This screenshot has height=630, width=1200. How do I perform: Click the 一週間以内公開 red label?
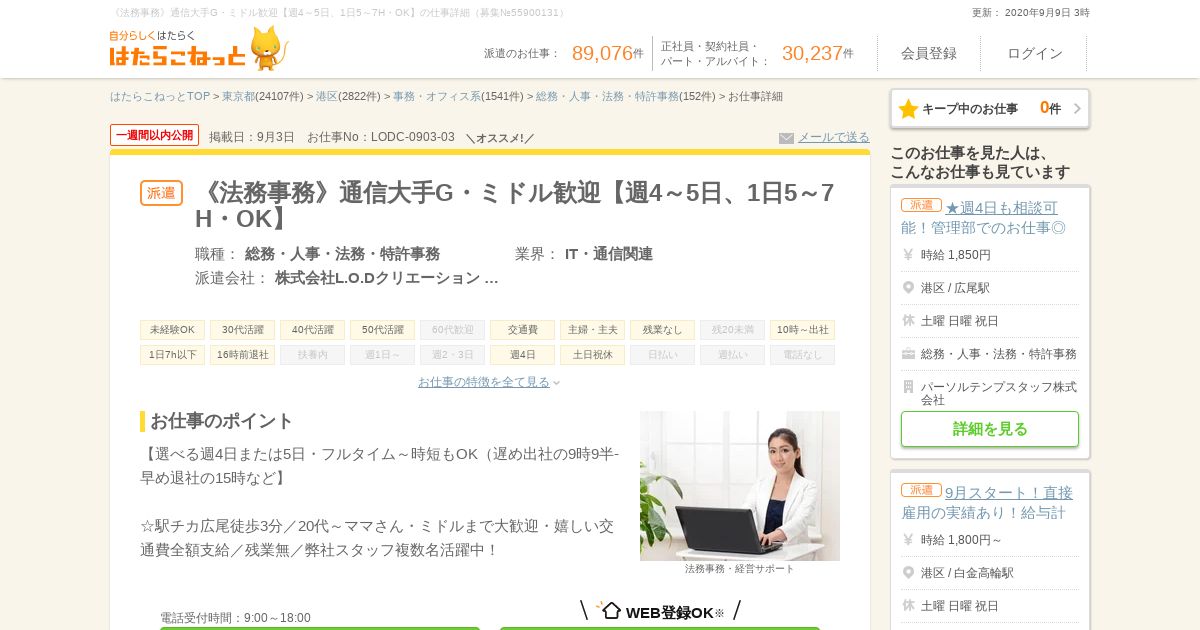click(154, 135)
